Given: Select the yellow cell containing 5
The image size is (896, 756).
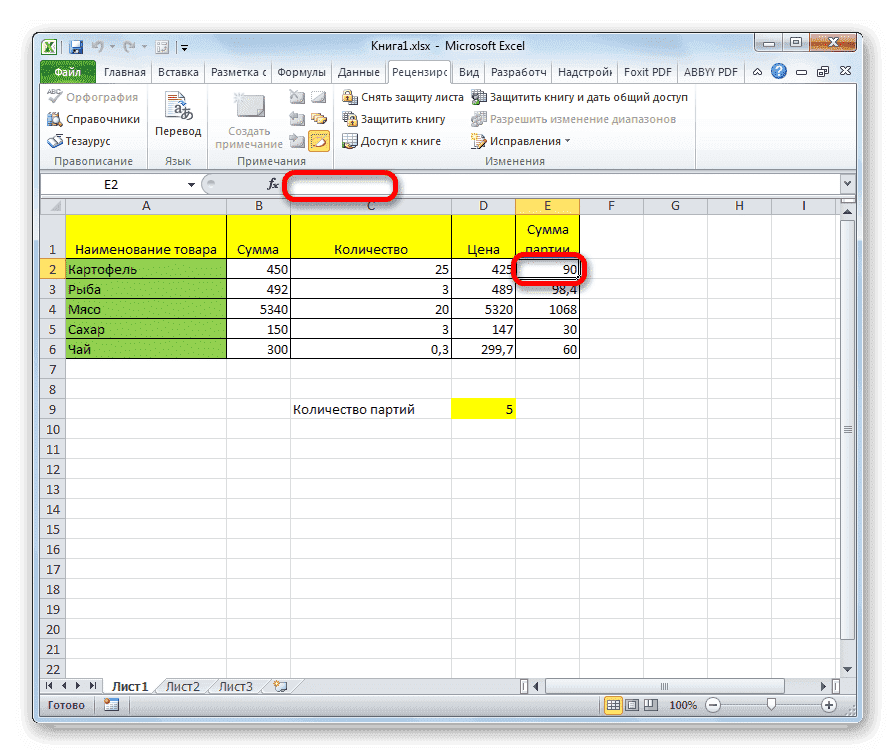Looking at the screenshot, I should (484, 408).
